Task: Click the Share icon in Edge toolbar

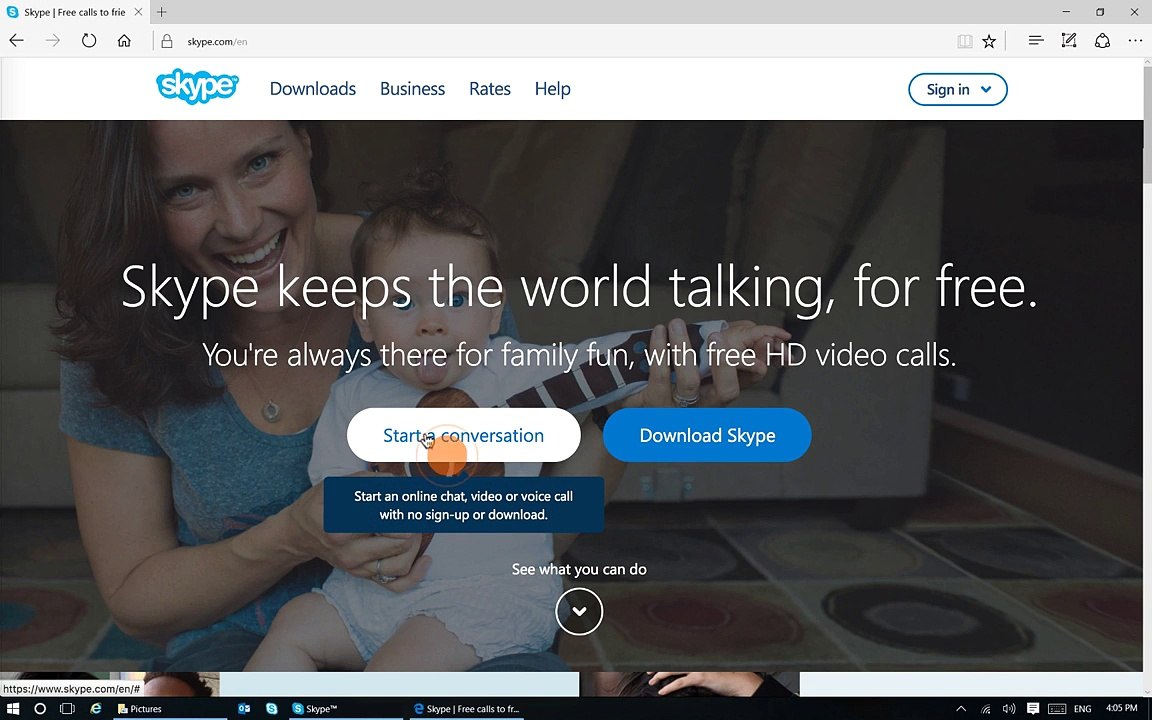Action: (x=1102, y=40)
